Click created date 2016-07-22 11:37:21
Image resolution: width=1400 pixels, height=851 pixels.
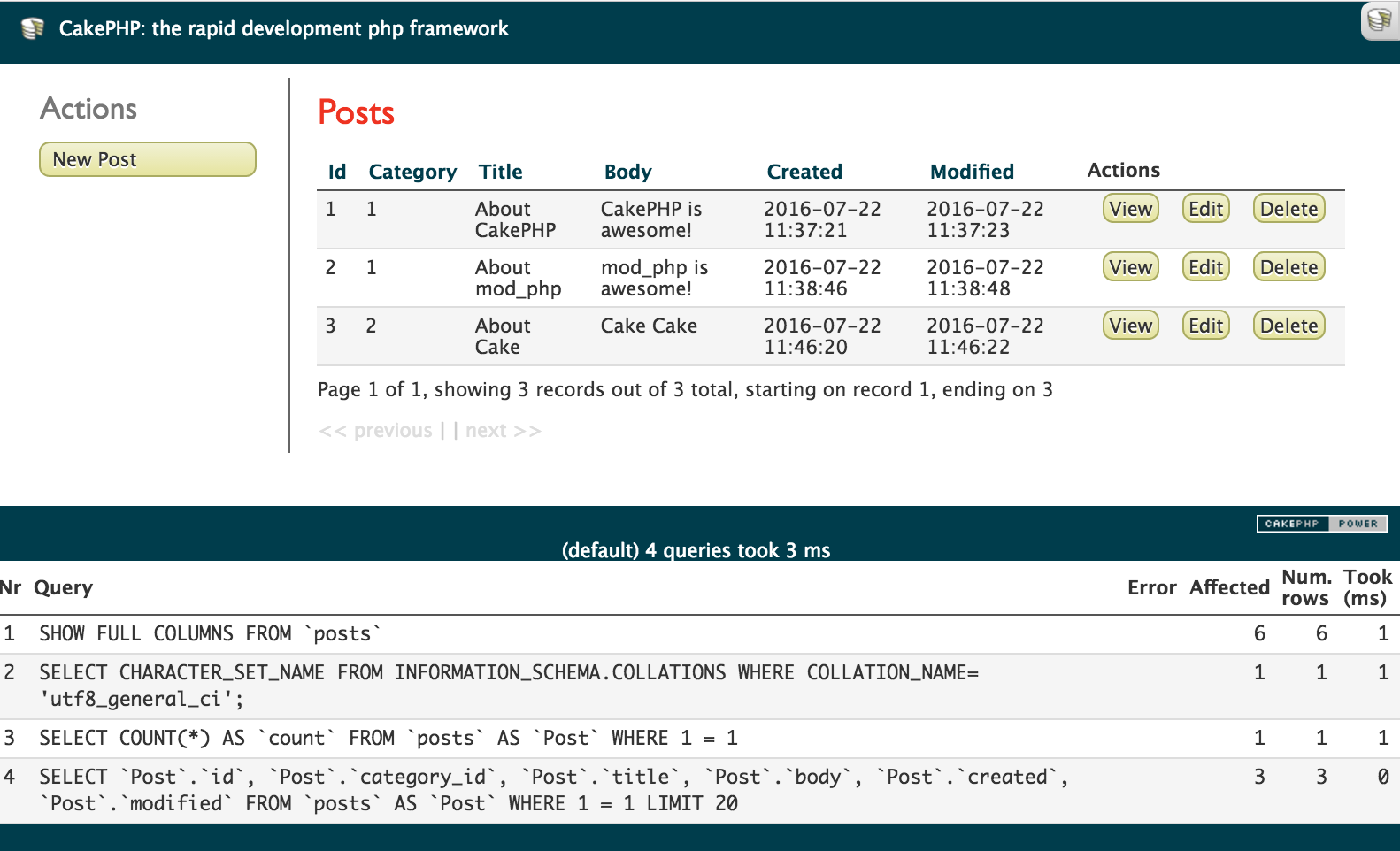point(822,219)
